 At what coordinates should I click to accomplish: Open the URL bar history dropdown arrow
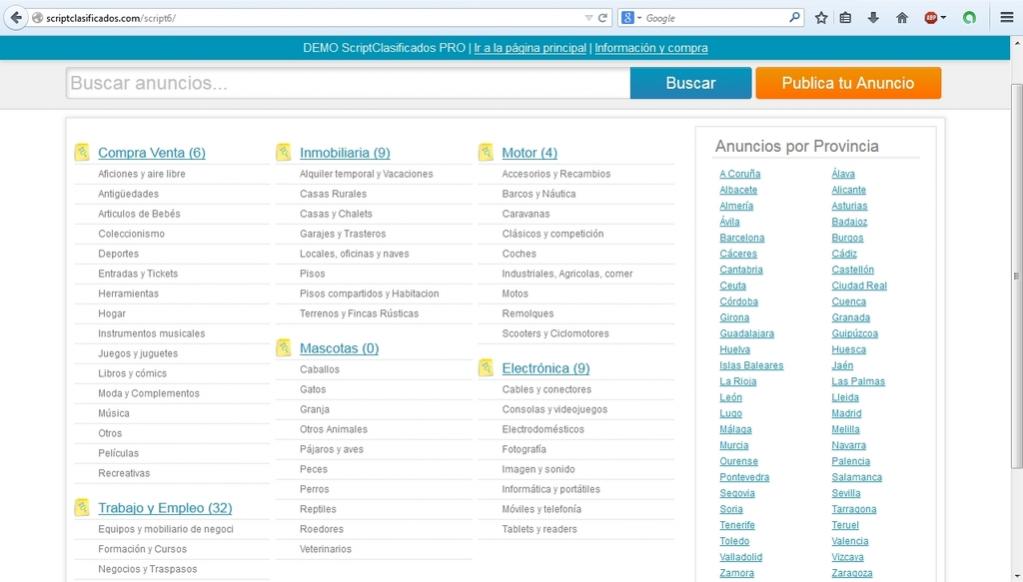click(588, 18)
